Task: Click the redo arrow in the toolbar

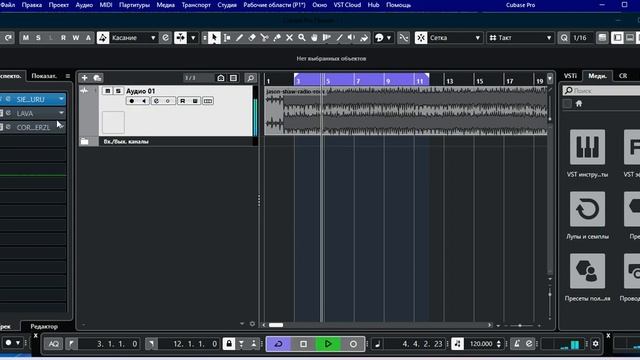Action: coord(8,38)
